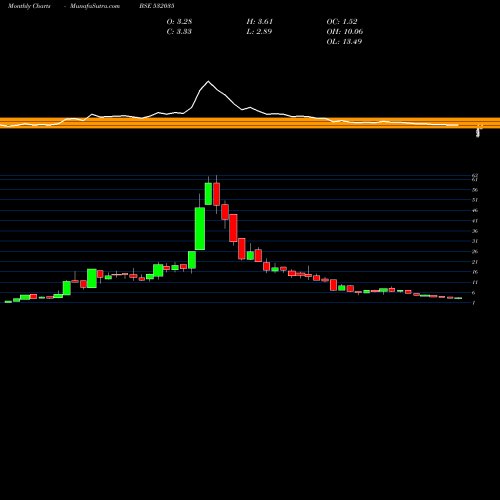The height and width of the screenshot is (500, 500).
Task: Select the close value 'C: 3.33'
Action: (179, 32)
